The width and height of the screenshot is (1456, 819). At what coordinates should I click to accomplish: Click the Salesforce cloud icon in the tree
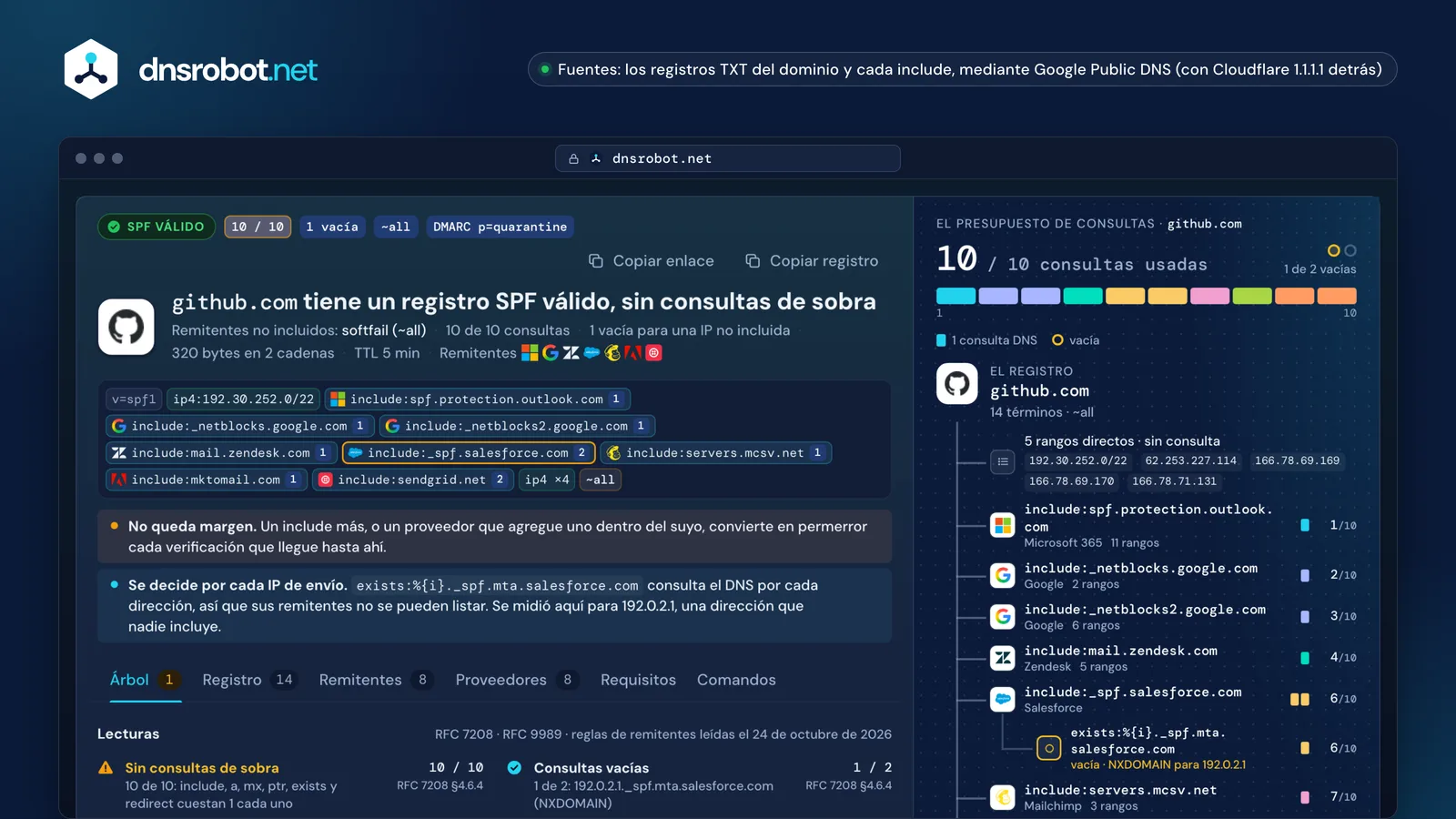(x=1003, y=699)
